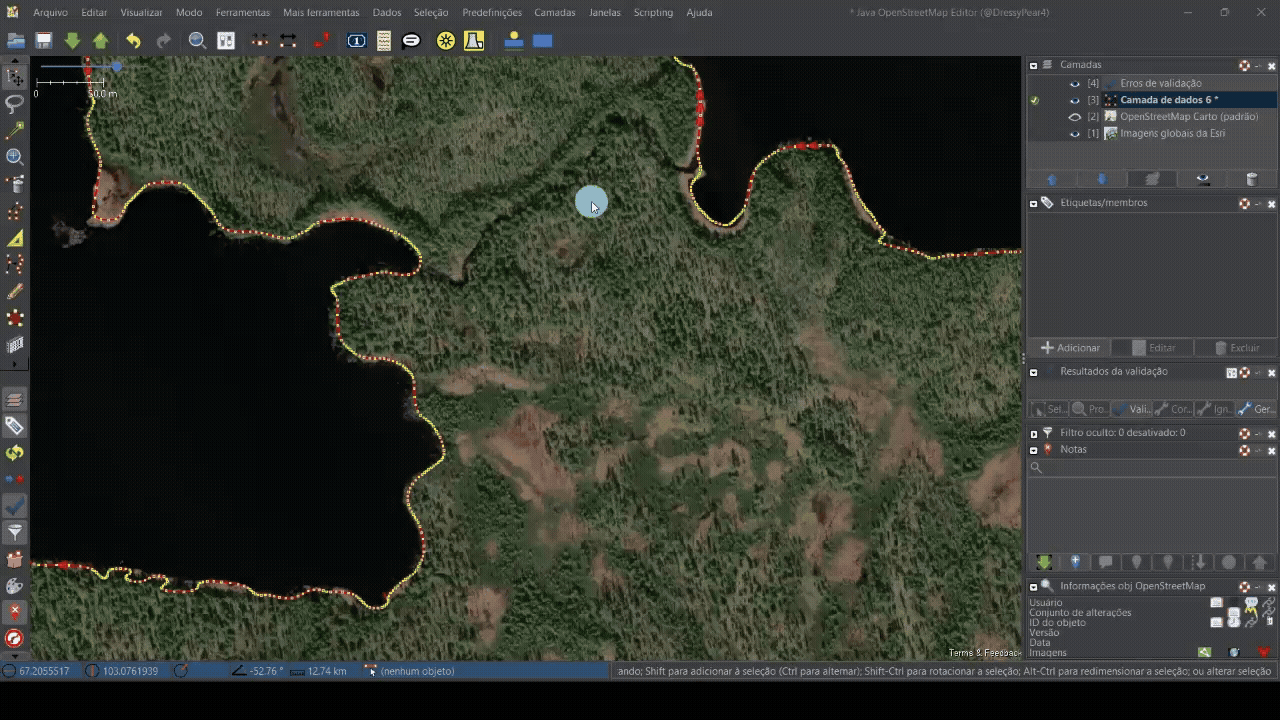
Task: Click the upload data green up arrow
Action: point(100,41)
